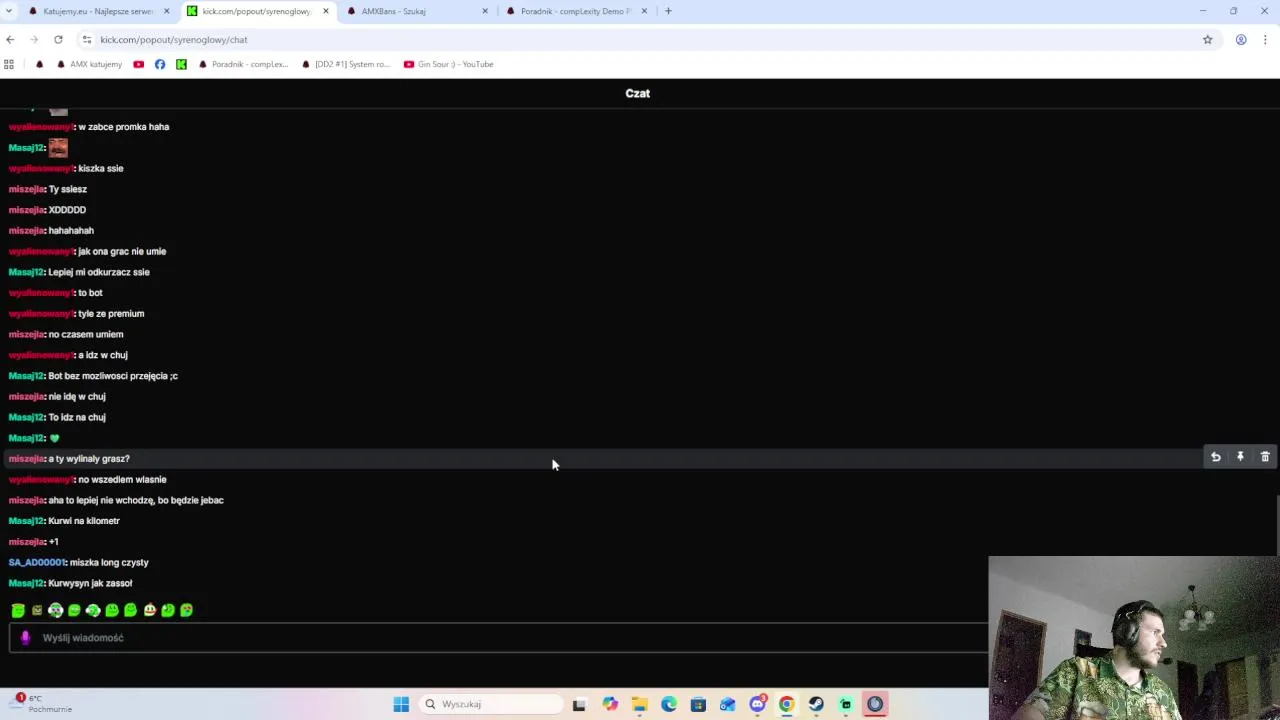This screenshot has height=720, width=1280.
Task: Open Discord from taskbar
Action: point(757,704)
